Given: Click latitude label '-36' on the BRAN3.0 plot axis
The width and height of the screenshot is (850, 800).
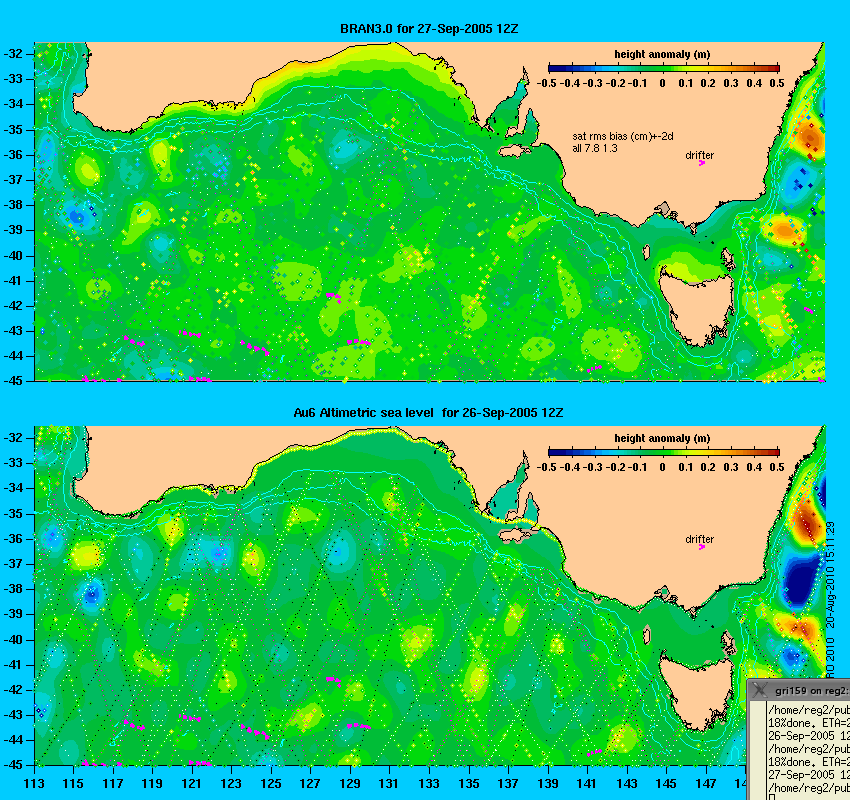Looking at the screenshot, I should 13,155.
